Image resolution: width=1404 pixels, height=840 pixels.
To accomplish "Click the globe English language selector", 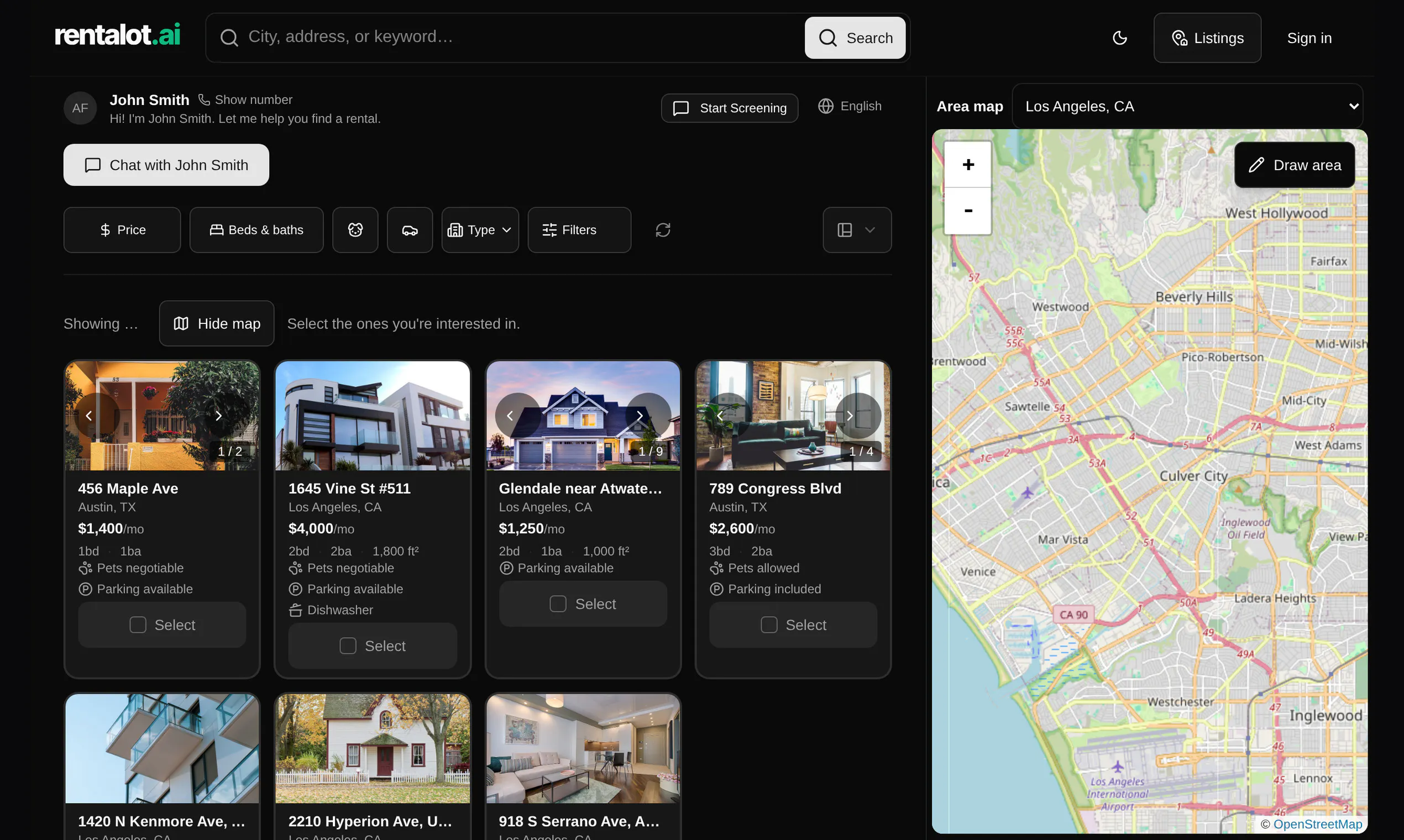I will coord(850,107).
